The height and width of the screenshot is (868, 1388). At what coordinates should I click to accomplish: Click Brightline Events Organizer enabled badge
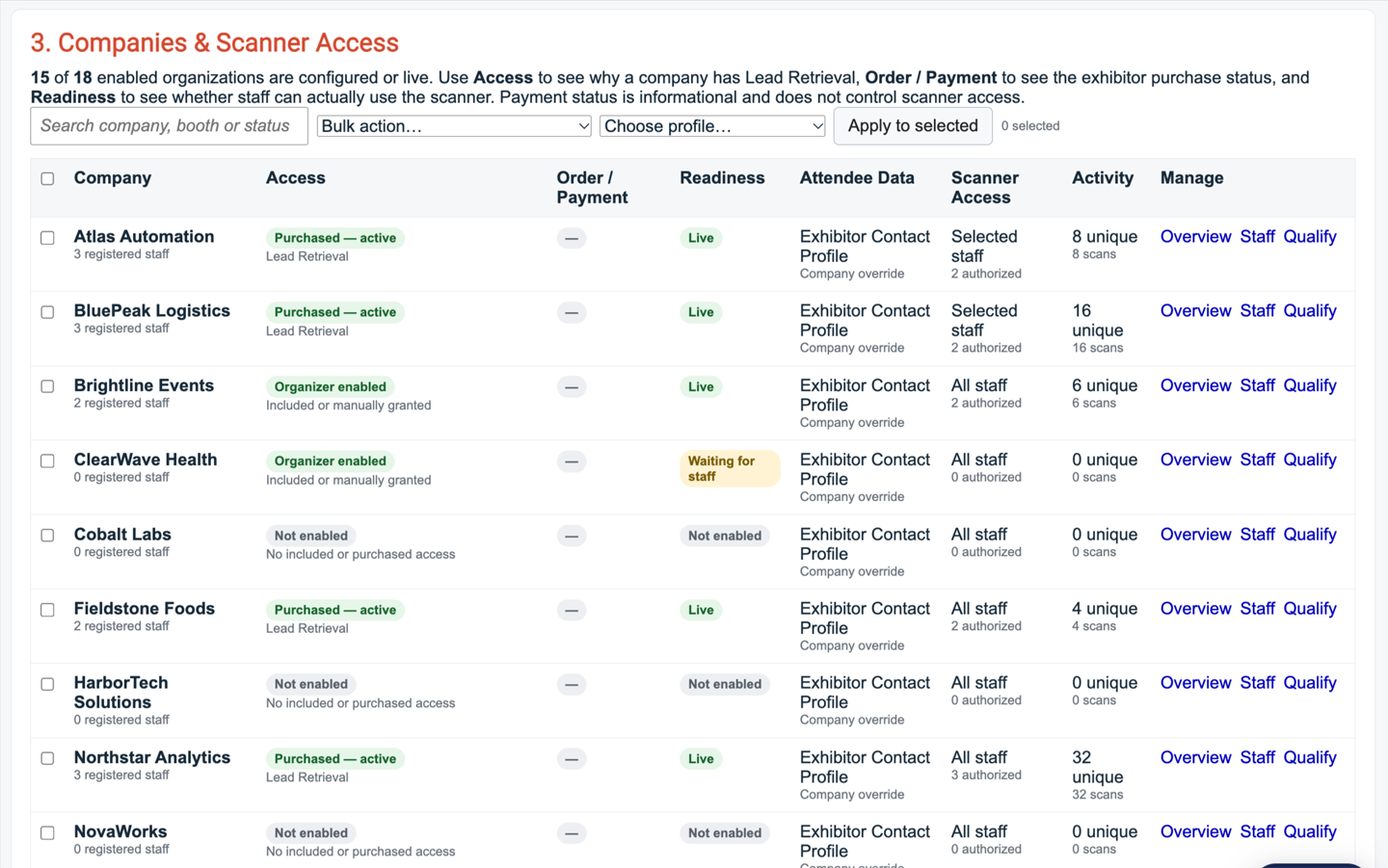(330, 387)
